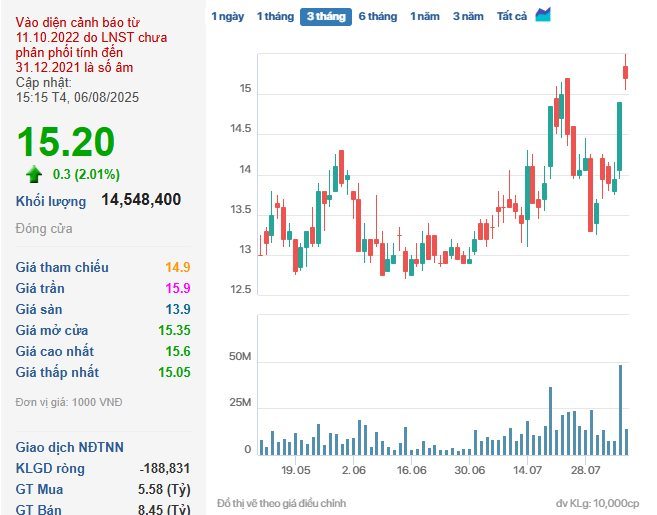The width and height of the screenshot is (657, 515).
Task: Click the red warning notice text
Action: coord(79,44)
